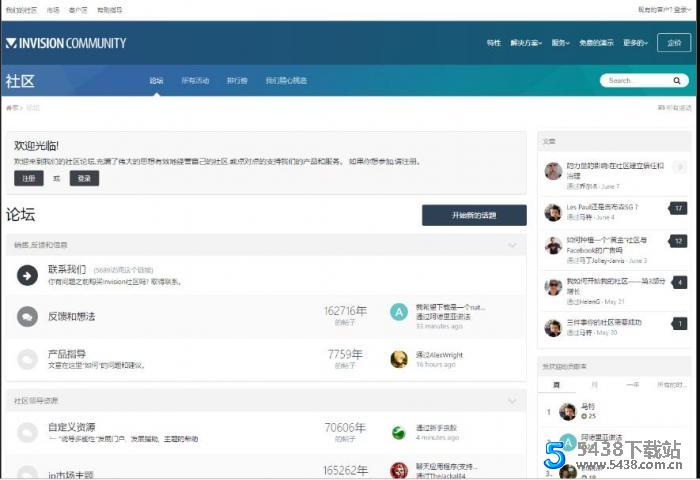Open the 自定义资源 forum
Image resolution: width=700 pixels, height=480 pixels.
pyautogui.click(x=71, y=427)
